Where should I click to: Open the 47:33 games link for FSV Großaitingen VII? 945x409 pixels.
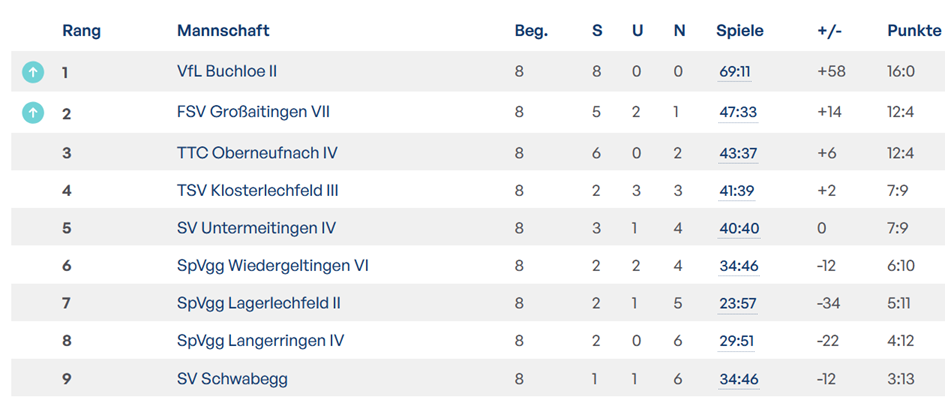click(x=738, y=113)
